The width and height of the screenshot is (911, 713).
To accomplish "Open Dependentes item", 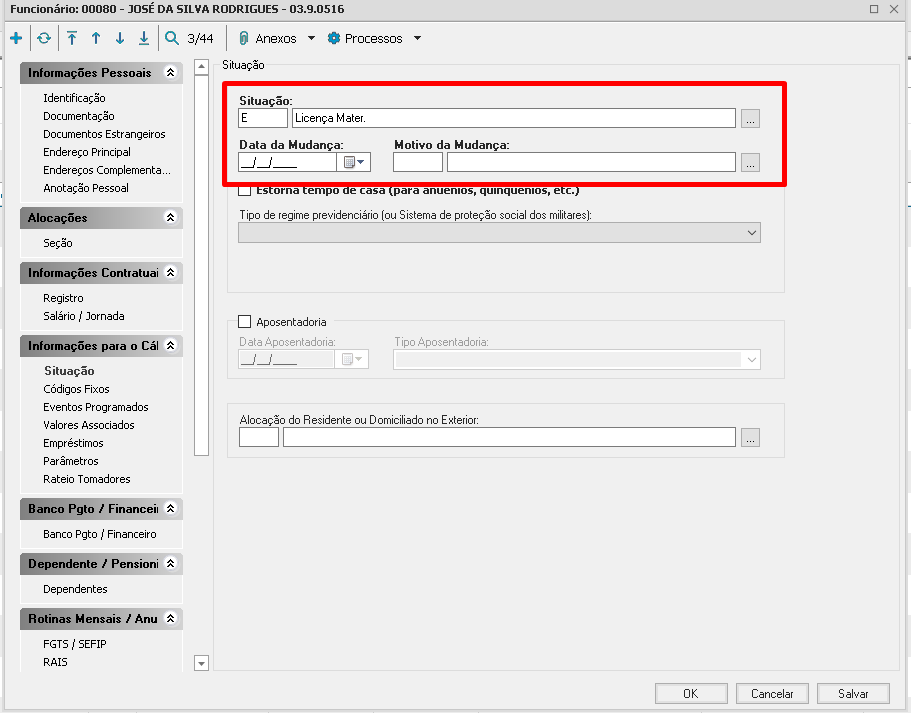I will (x=76, y=589).
